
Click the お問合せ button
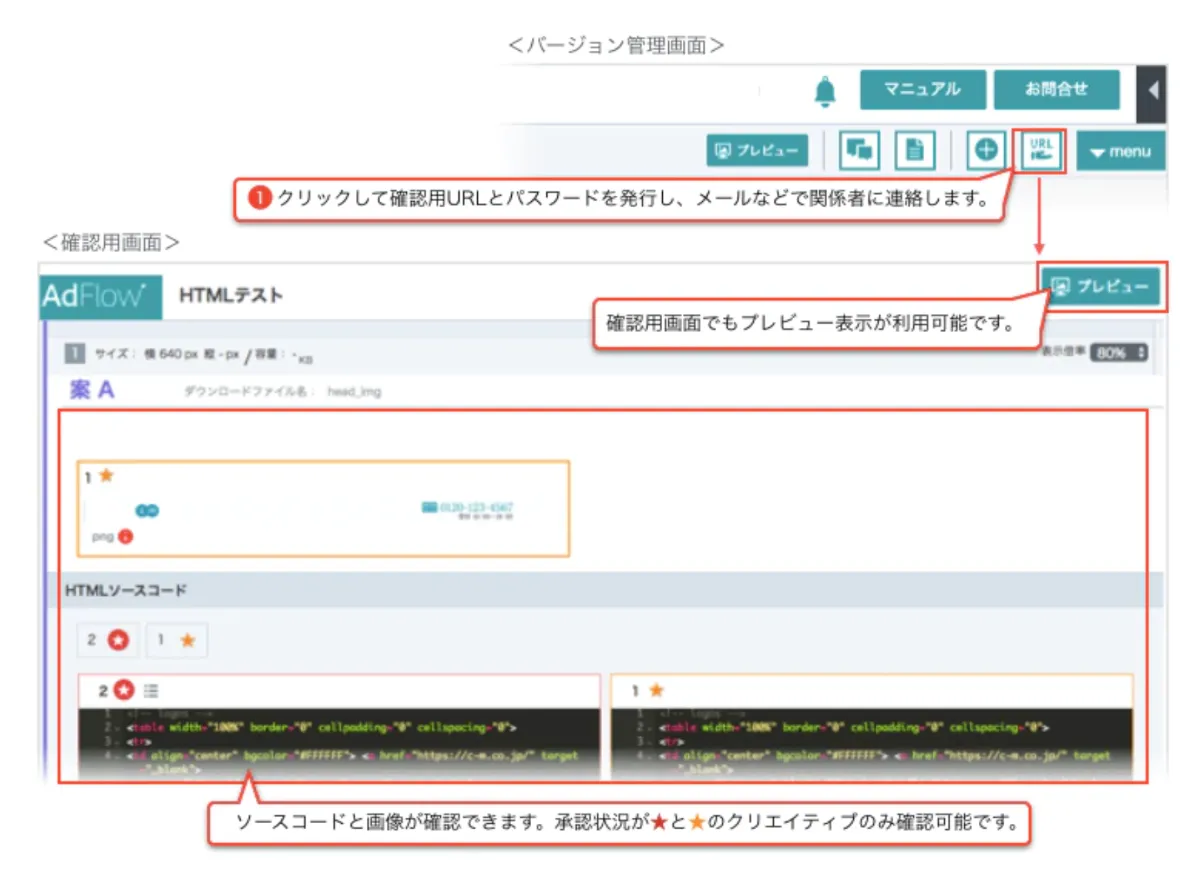pyautogui.click(x=1057, y=89)
